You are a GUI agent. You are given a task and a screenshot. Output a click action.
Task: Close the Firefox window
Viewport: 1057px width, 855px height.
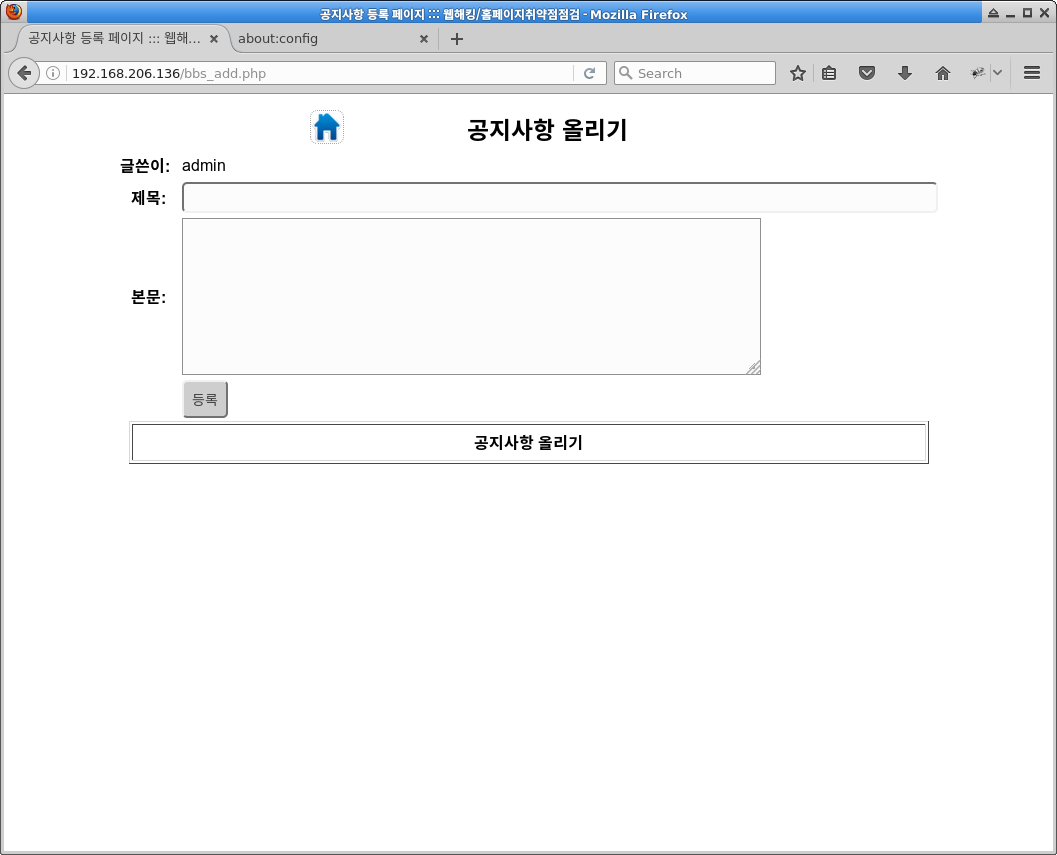pos(1044,13)
